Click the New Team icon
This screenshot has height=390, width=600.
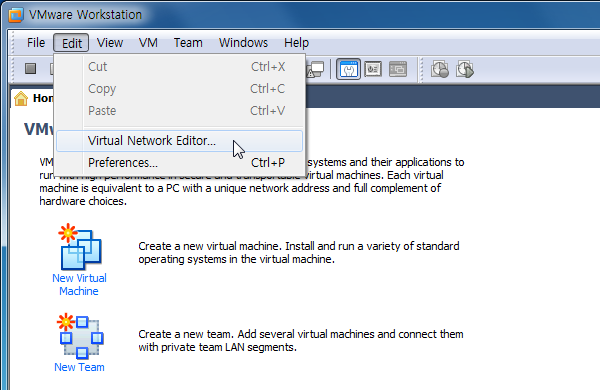click(80, 336)
